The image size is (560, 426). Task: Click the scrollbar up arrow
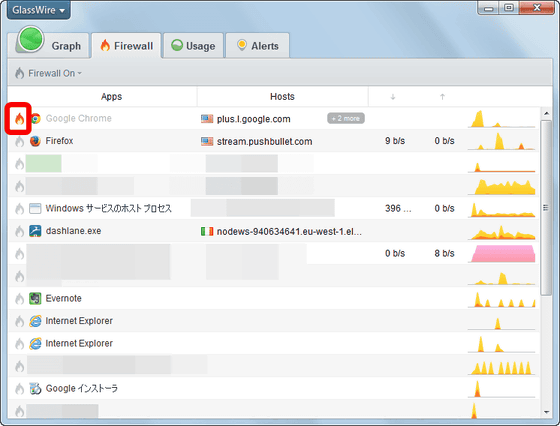546,114
